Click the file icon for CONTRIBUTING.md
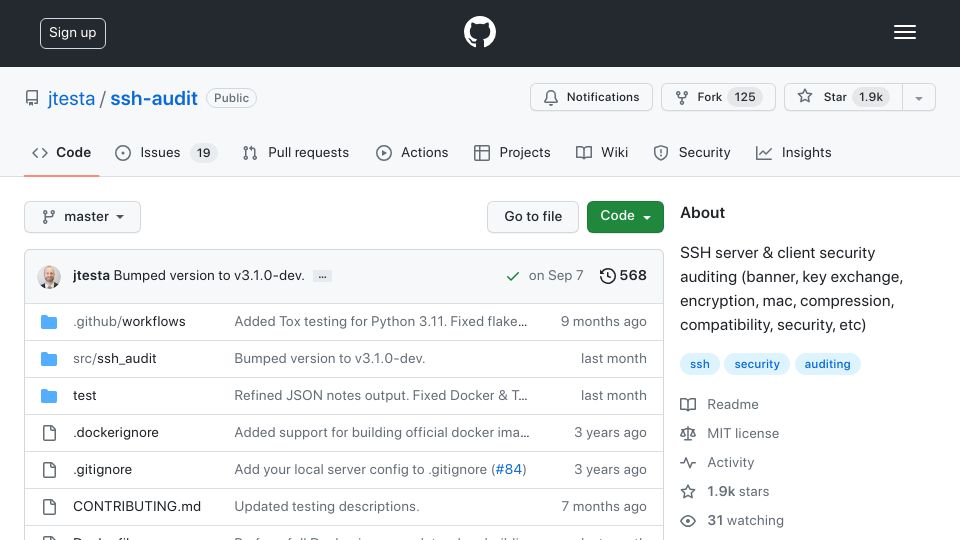The width and height of the screenshot is (960, 540). (49, 507)
